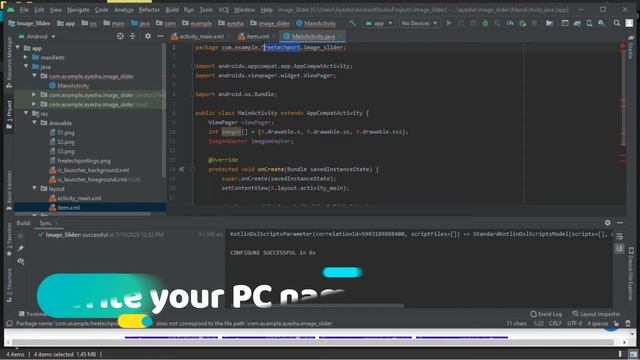The height and width of the screenshot is (360, 640).
Task: Open the VCS menu
Action: [x=224, y=9]
